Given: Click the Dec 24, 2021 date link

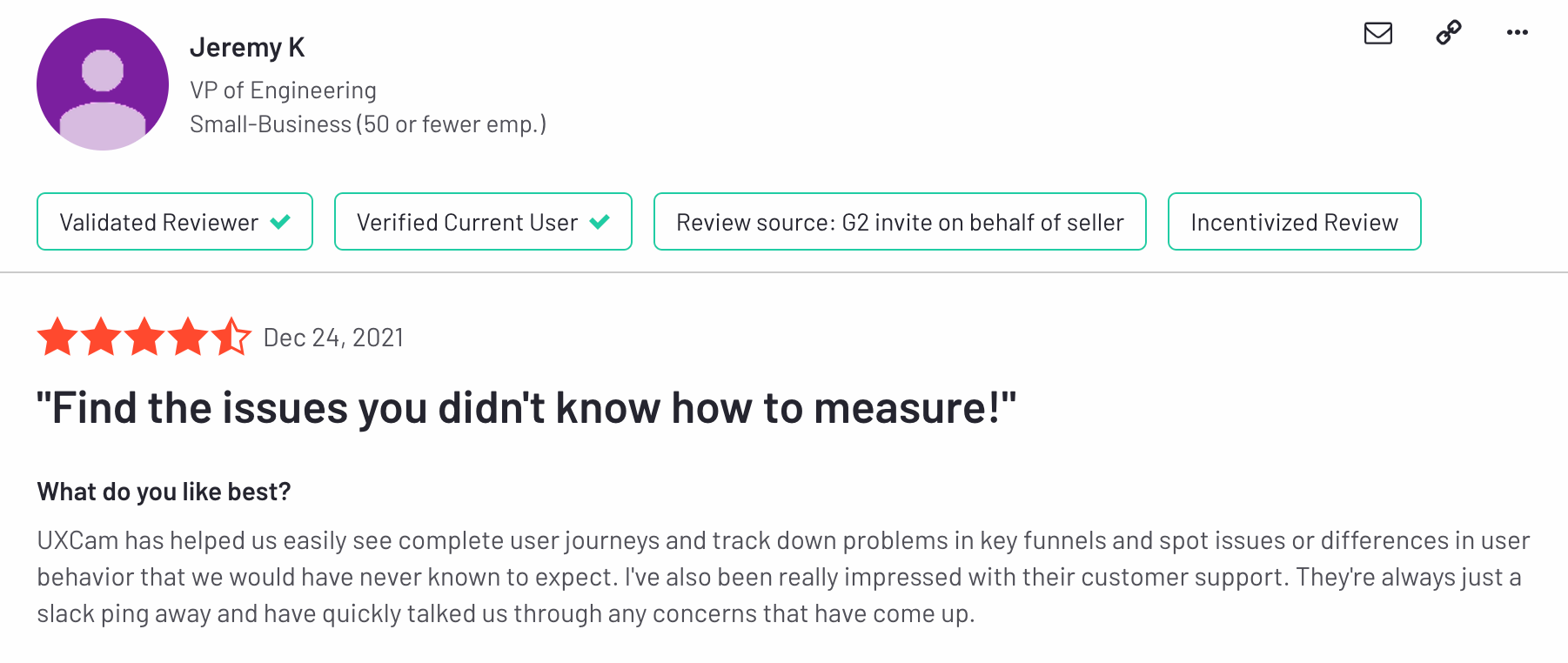Looking at the screenshot, I should tap(333, 338).
